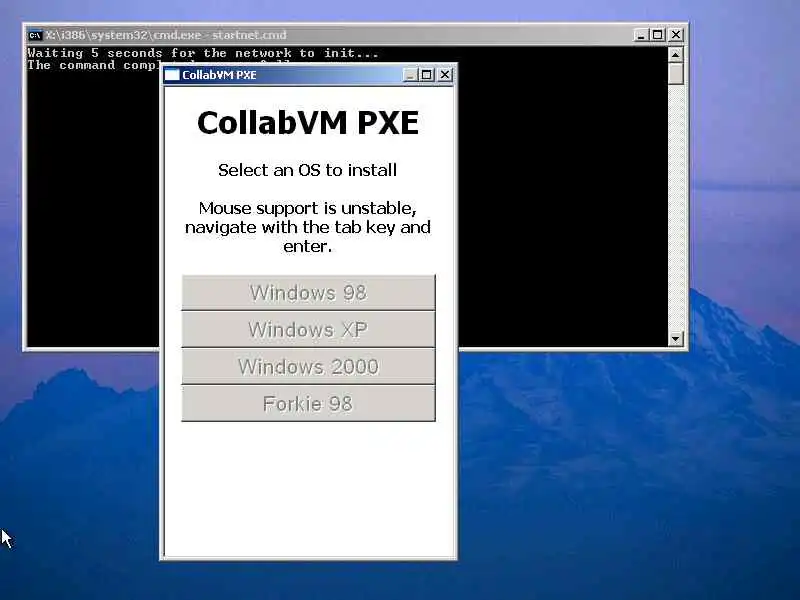The width and height of the screenshot is (800, 600).
Task: Close the CollabVM PXE window
Action: [445, 75]
